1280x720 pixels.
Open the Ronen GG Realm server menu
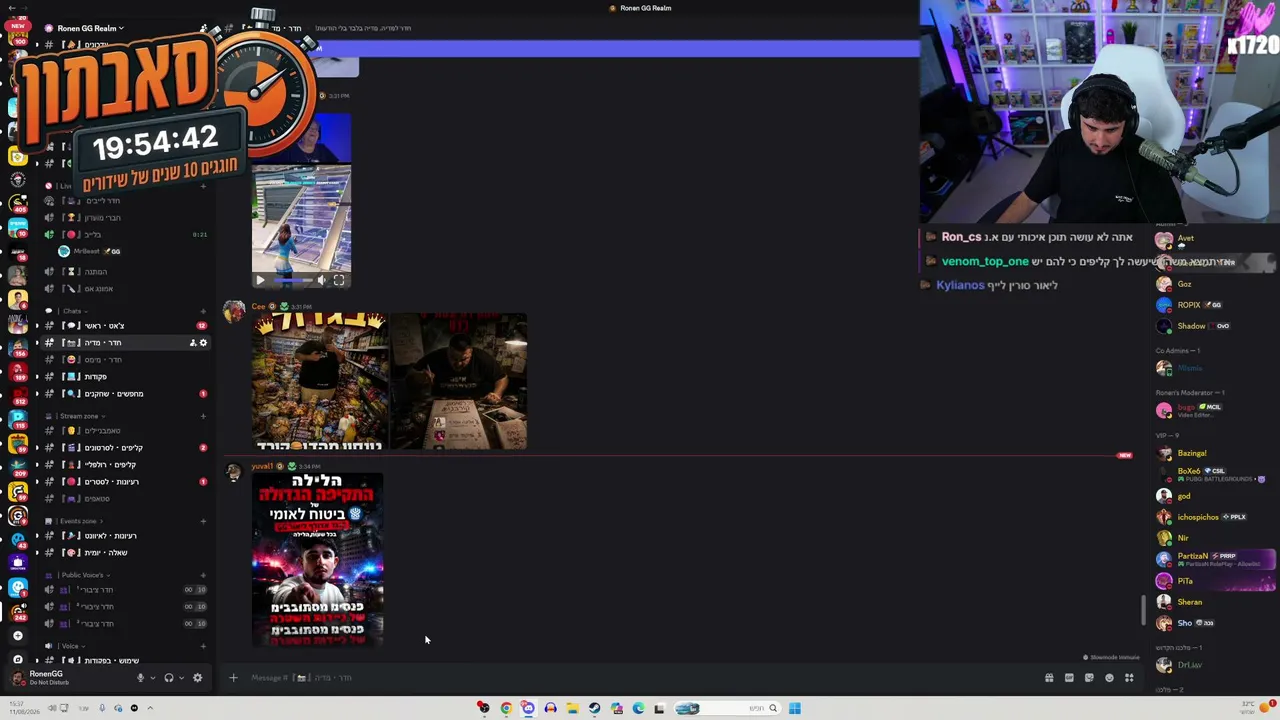click(90, 28)
